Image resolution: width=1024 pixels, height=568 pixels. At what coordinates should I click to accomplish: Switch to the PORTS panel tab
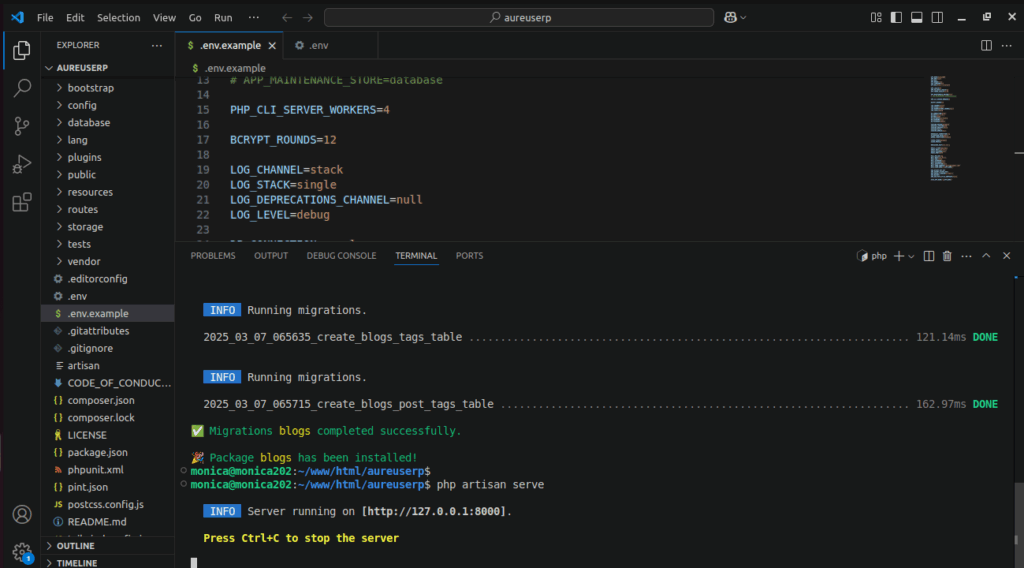tap(469, 256)
